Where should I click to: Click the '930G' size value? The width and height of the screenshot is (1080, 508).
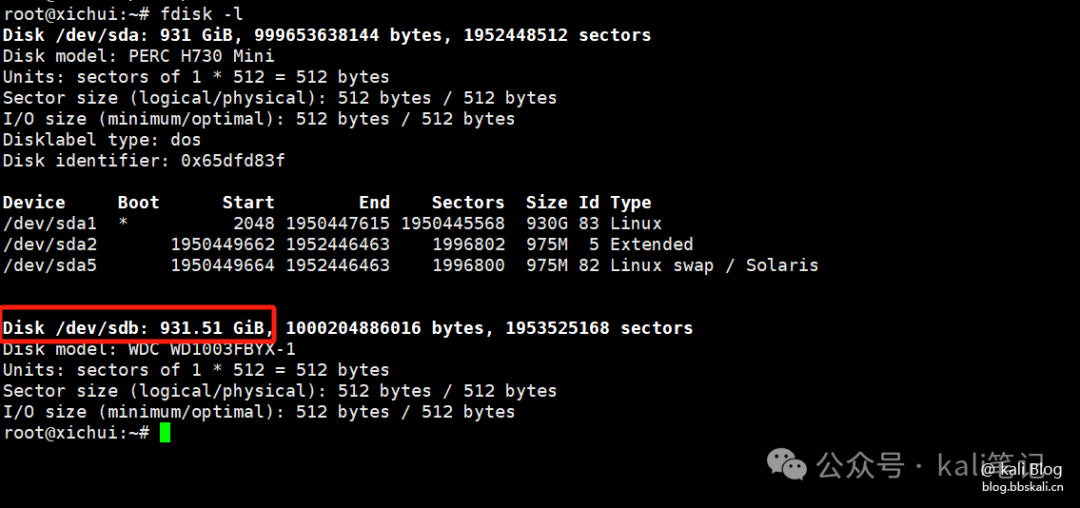tap(546, 224)
